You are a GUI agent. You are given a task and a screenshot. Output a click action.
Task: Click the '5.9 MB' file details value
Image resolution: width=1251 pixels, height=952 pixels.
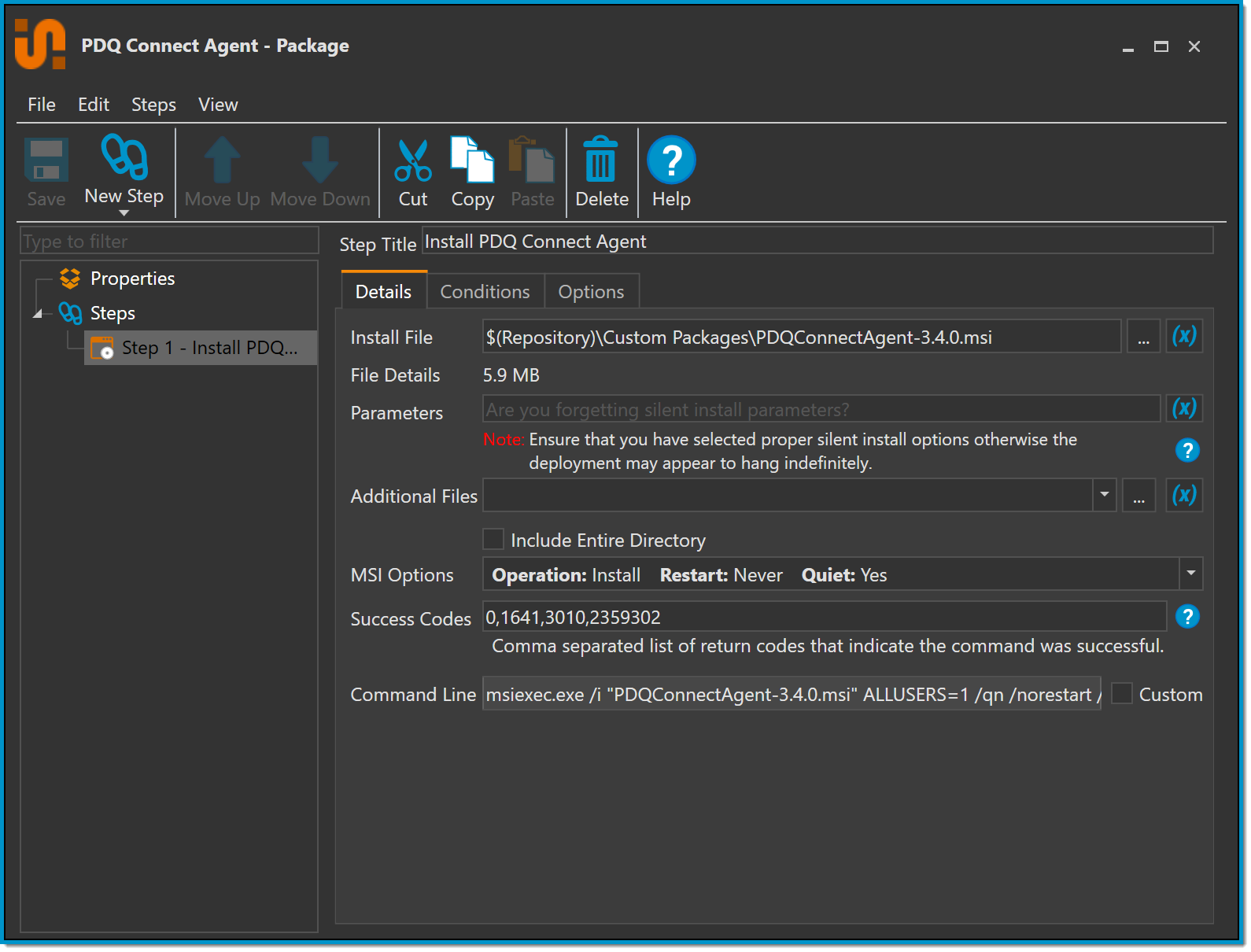pos(511,375)
